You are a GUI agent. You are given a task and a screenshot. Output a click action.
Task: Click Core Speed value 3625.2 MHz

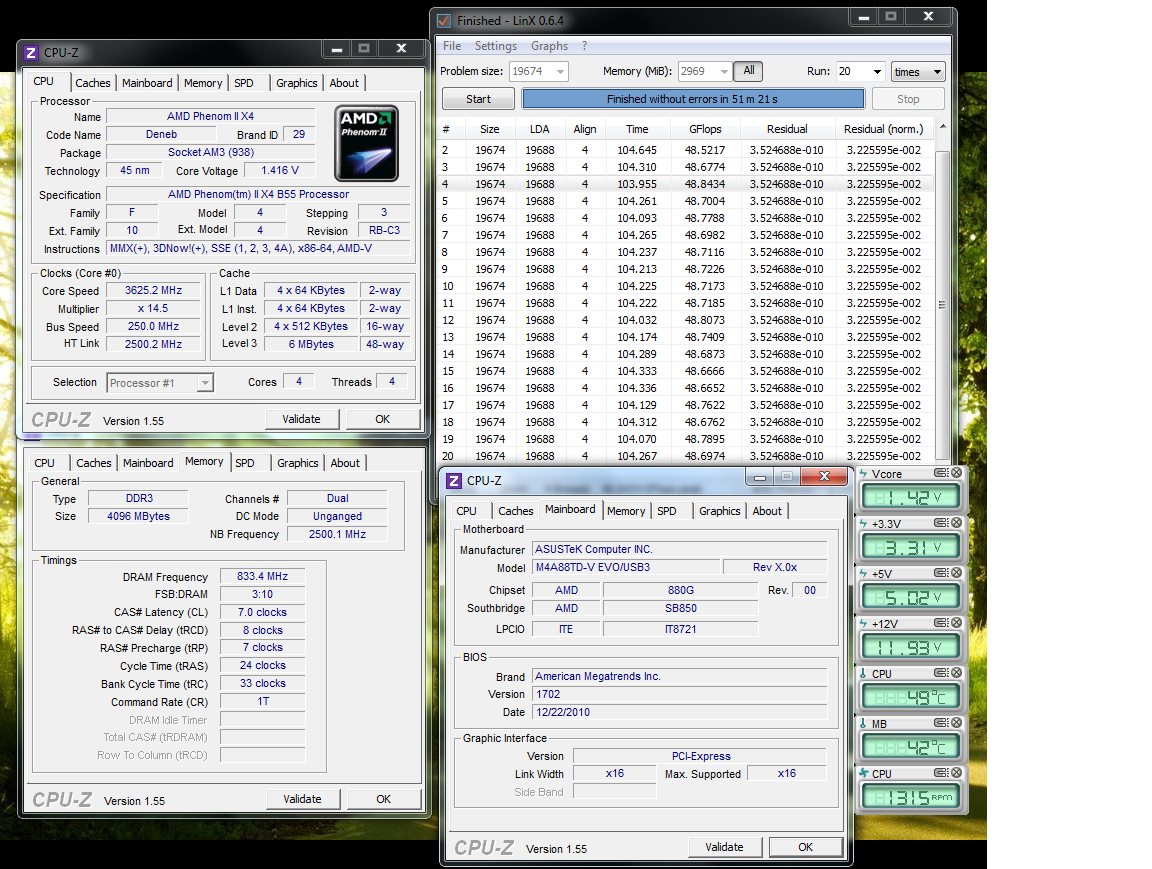[154, 290]
